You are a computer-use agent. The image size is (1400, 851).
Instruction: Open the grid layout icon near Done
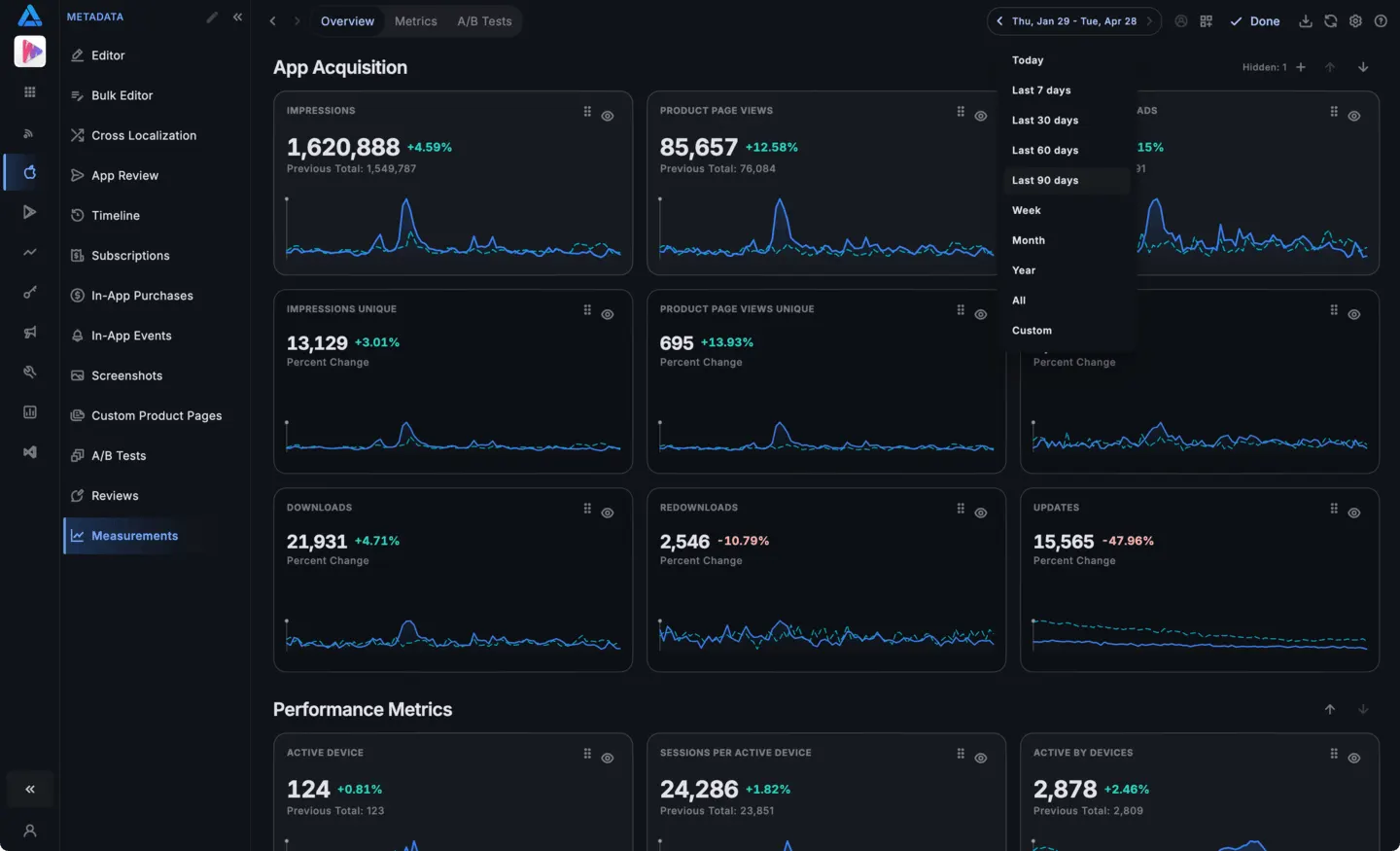pos(1206,21)
